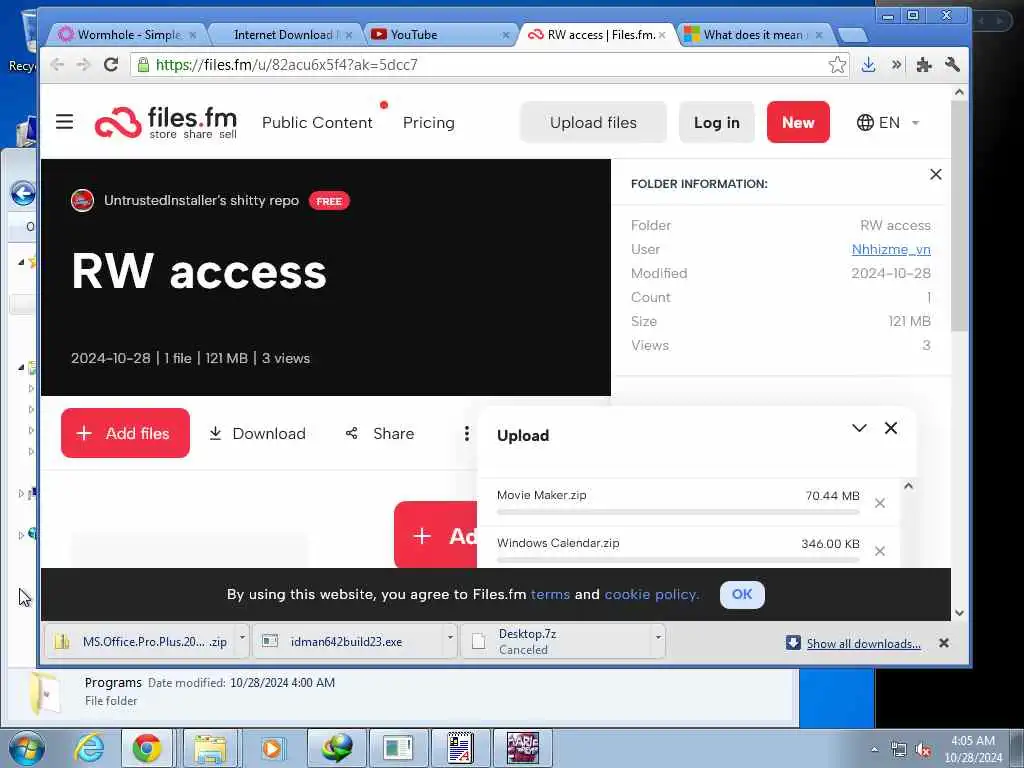Open the Pricing page

(428, 122)
